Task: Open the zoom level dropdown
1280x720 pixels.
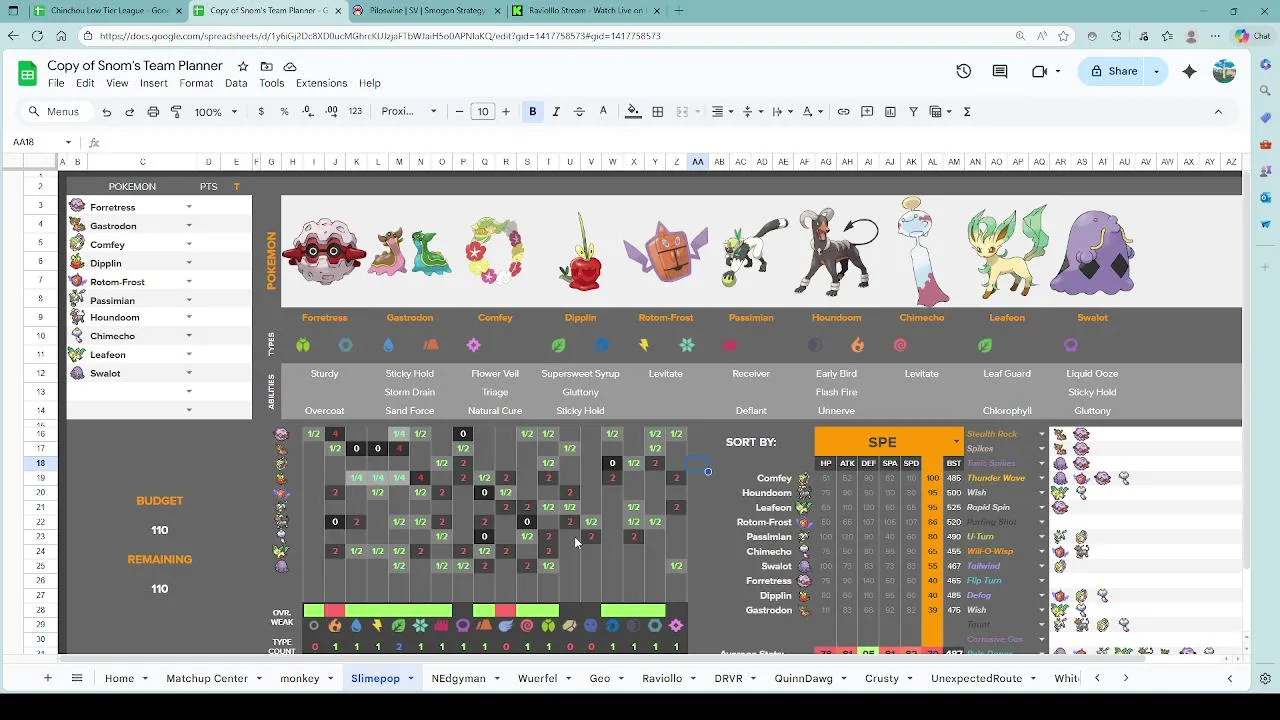Action: coord(216,112)
